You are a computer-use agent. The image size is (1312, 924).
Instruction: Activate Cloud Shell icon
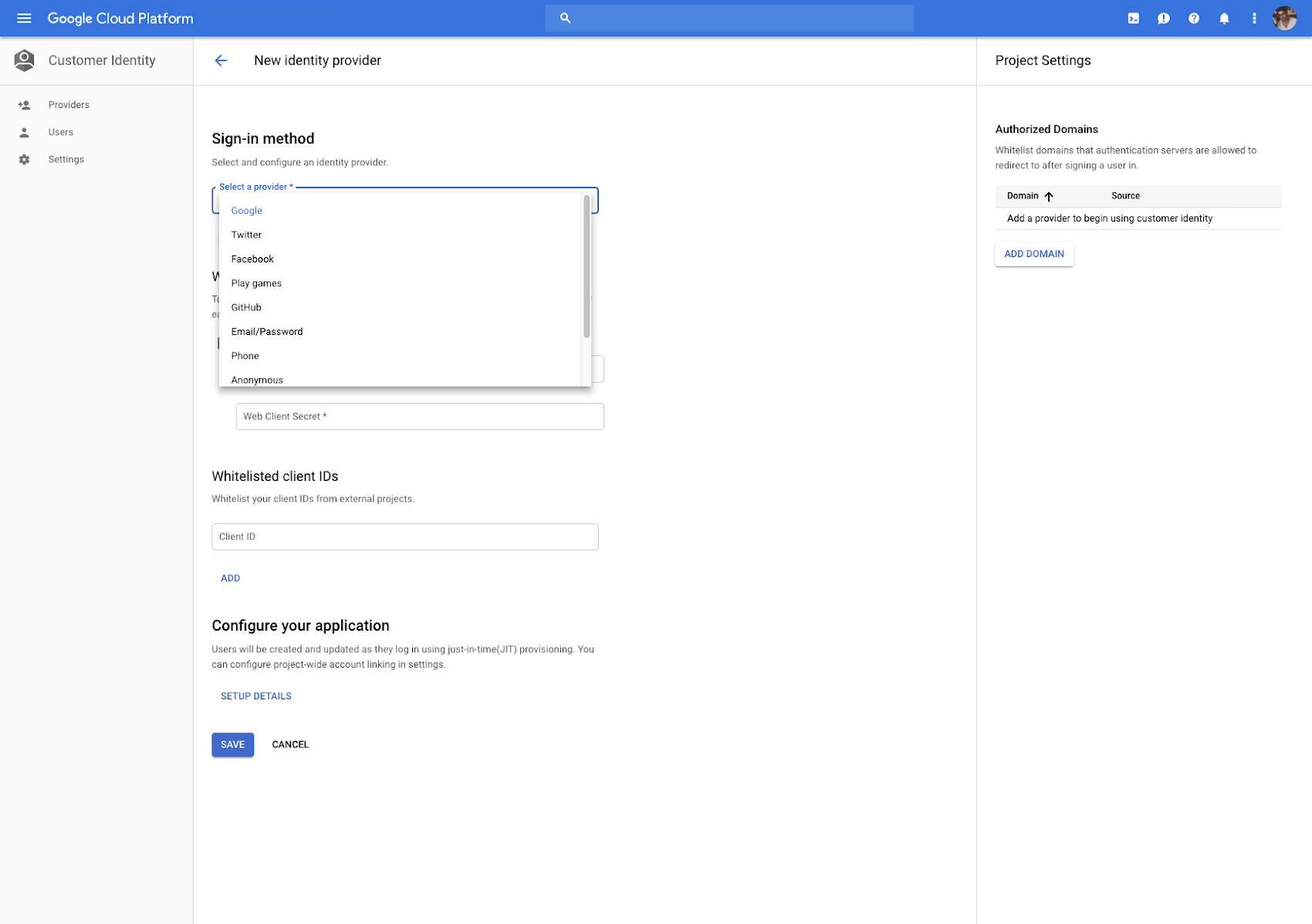1133,18
